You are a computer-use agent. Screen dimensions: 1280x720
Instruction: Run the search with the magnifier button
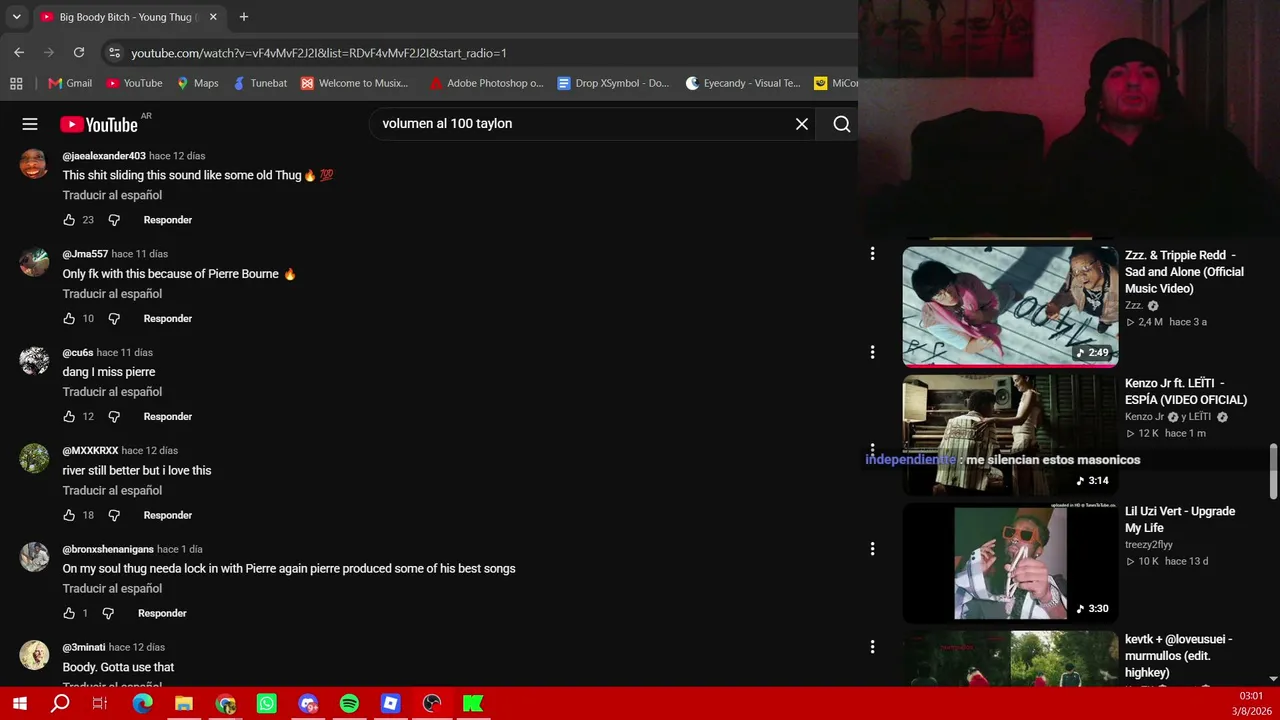click(x=842, y=124)
